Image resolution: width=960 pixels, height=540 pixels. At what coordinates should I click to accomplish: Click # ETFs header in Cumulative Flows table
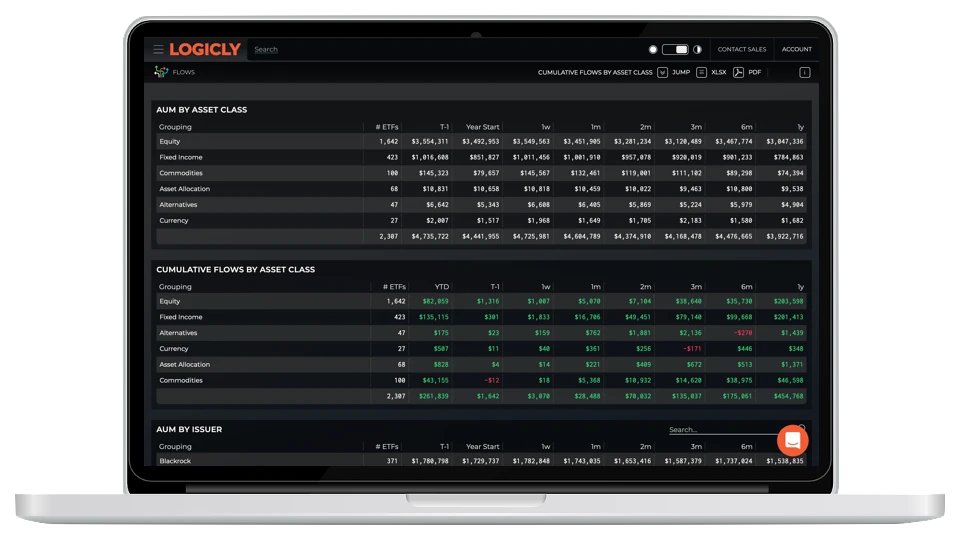pos(394,287)
